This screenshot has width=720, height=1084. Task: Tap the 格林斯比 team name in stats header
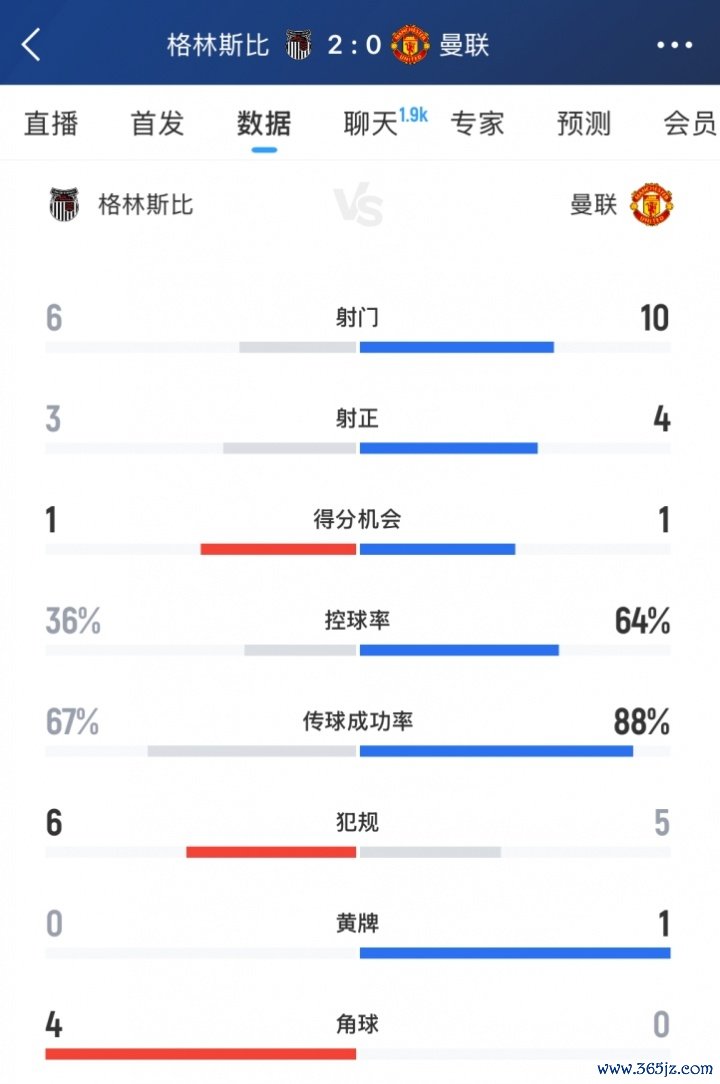point(146,205)
